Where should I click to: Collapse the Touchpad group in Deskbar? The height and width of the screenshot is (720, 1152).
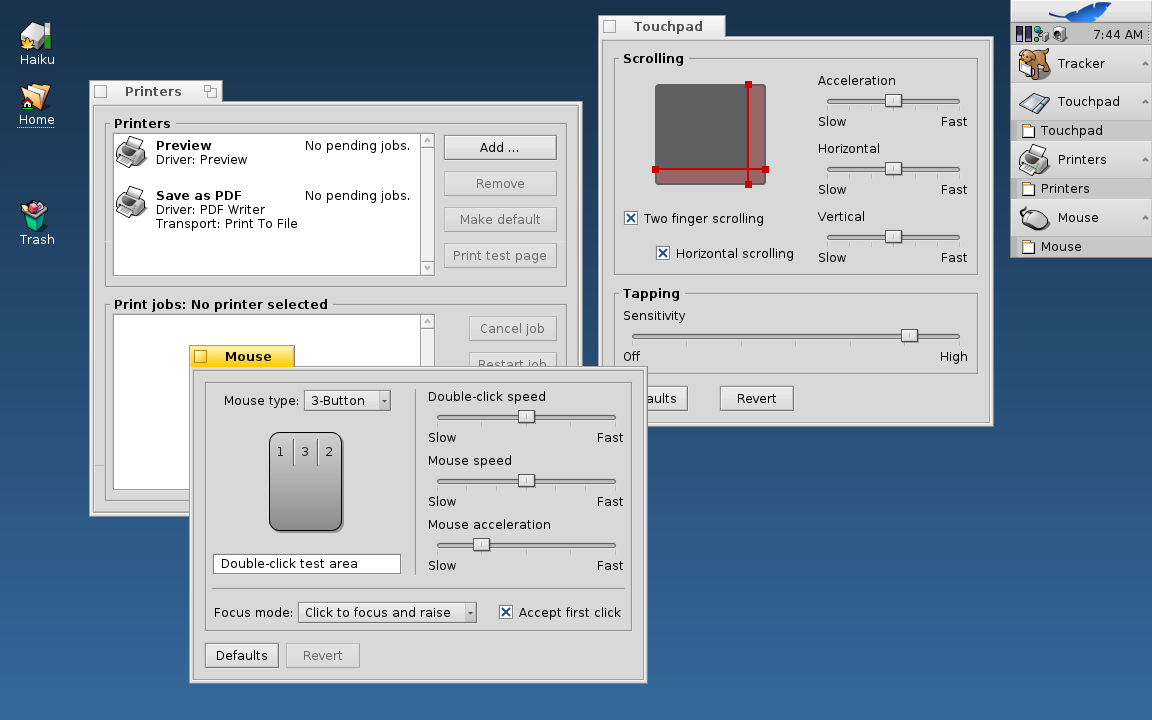(1144, 102)
